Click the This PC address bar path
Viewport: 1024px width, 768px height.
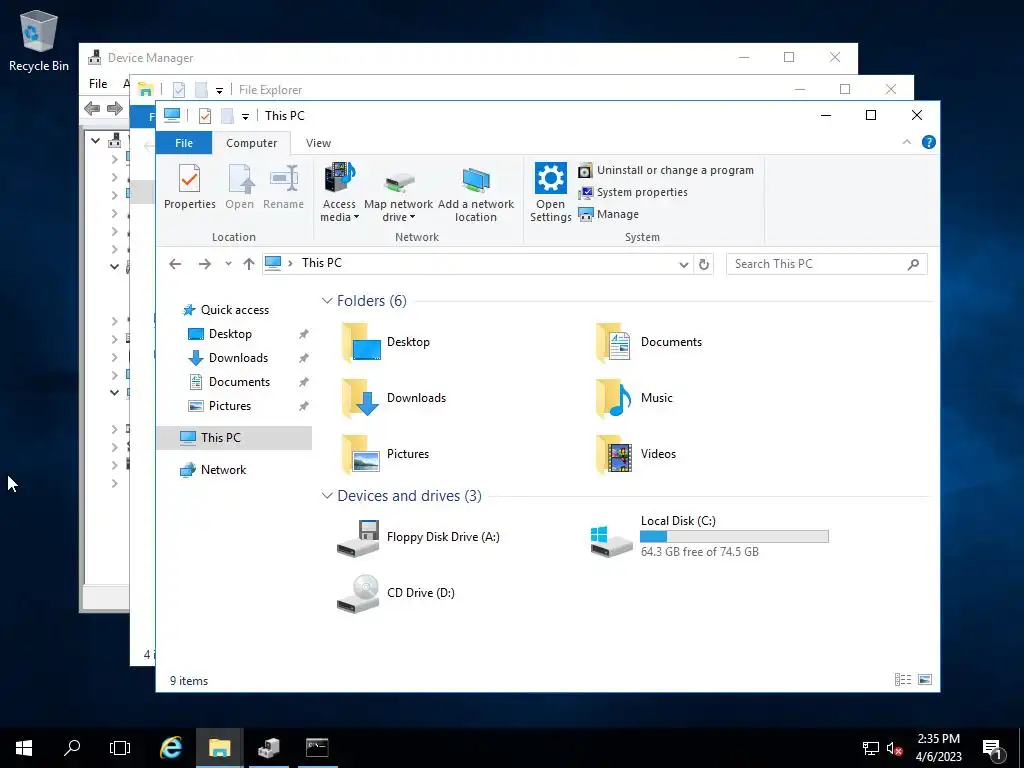(321, 263)
